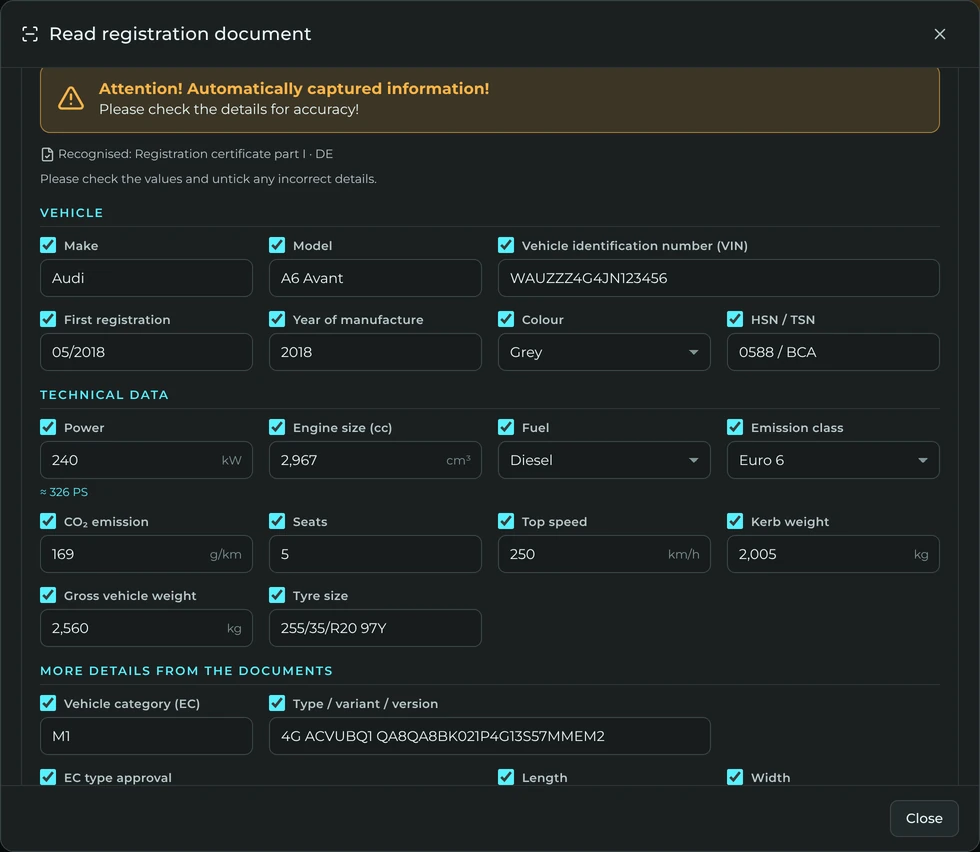This screenshot has height=852, width=980.
Task: Edit the Make field containing Audi
Action: tap(146, 278)
